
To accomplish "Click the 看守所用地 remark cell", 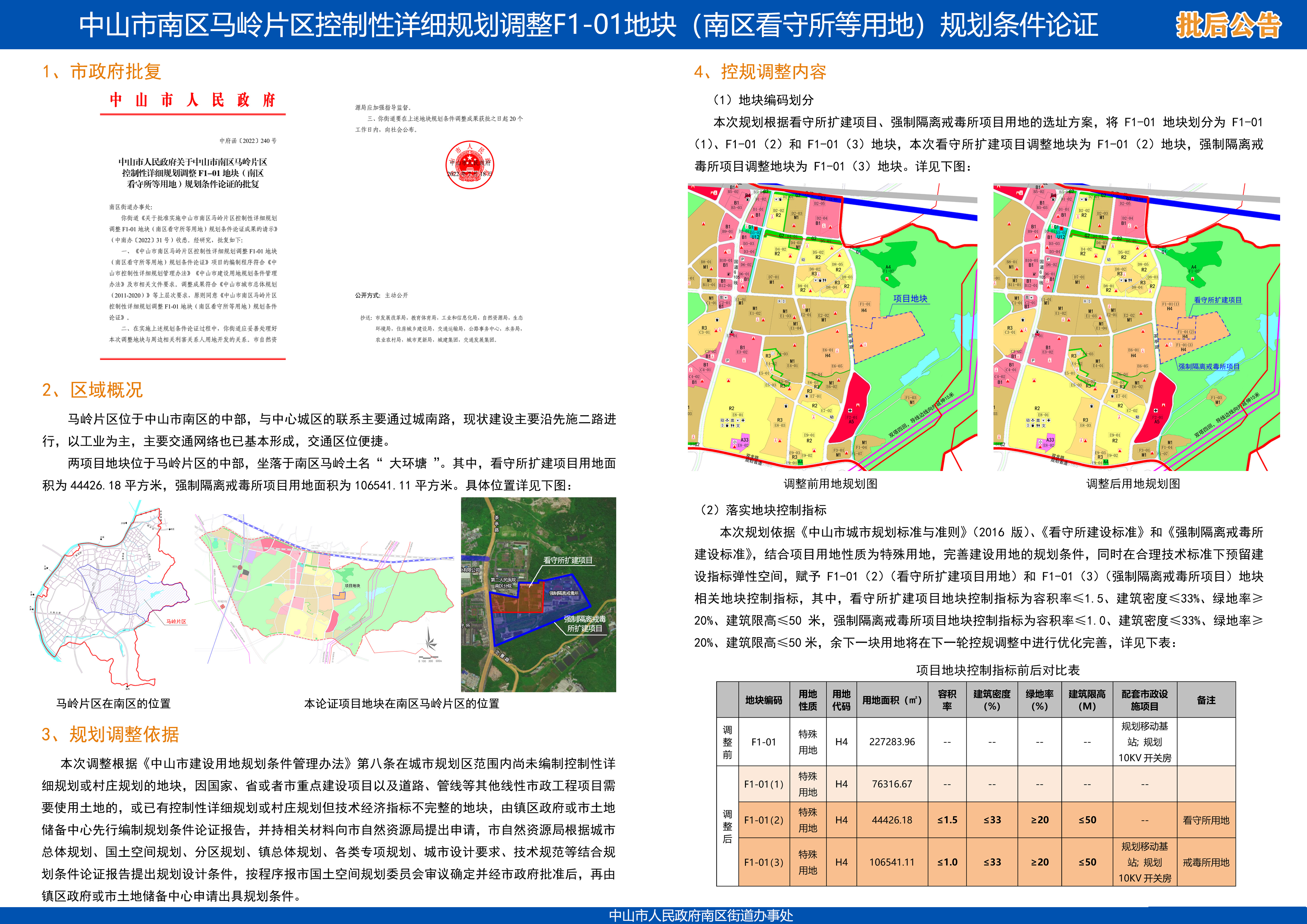I will 1206,820.
